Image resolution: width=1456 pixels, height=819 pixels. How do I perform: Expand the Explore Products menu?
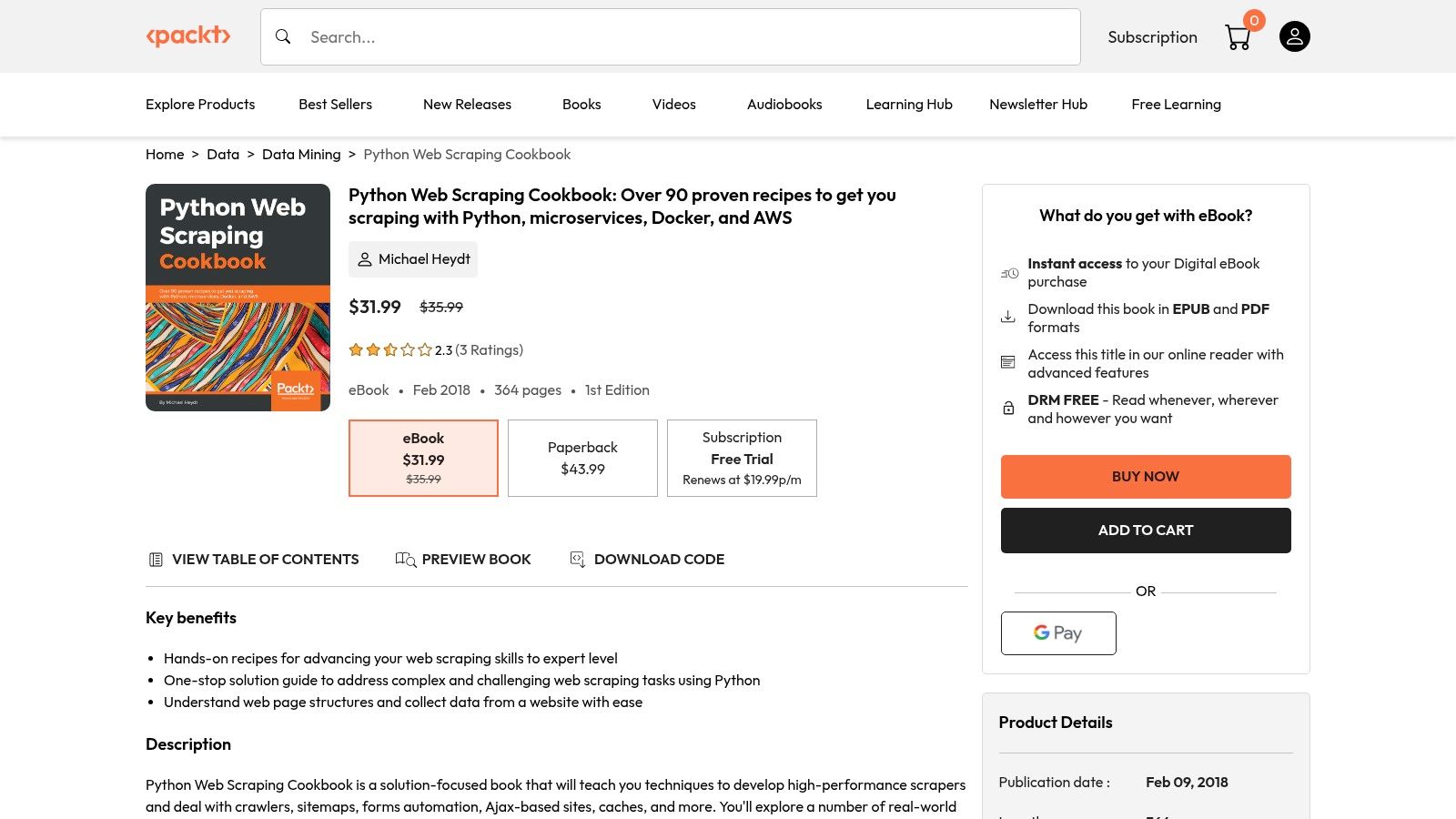tap(200, 105)
